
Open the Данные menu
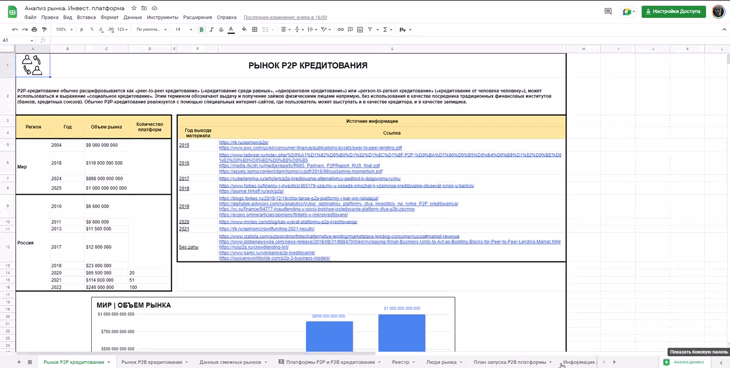tap(133, 17)
